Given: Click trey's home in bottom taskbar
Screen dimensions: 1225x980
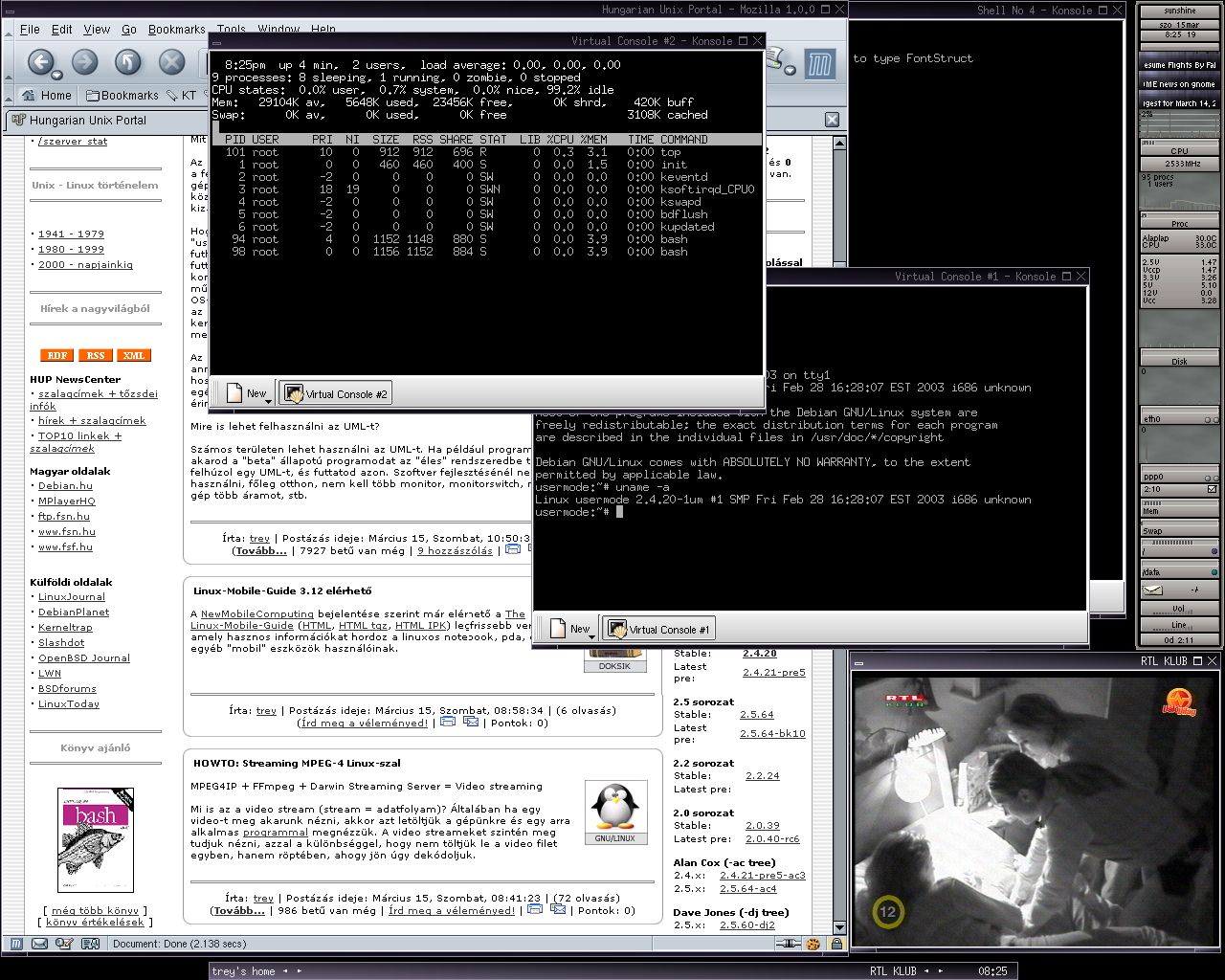Looking at the screenshot, I should [243, 970].
